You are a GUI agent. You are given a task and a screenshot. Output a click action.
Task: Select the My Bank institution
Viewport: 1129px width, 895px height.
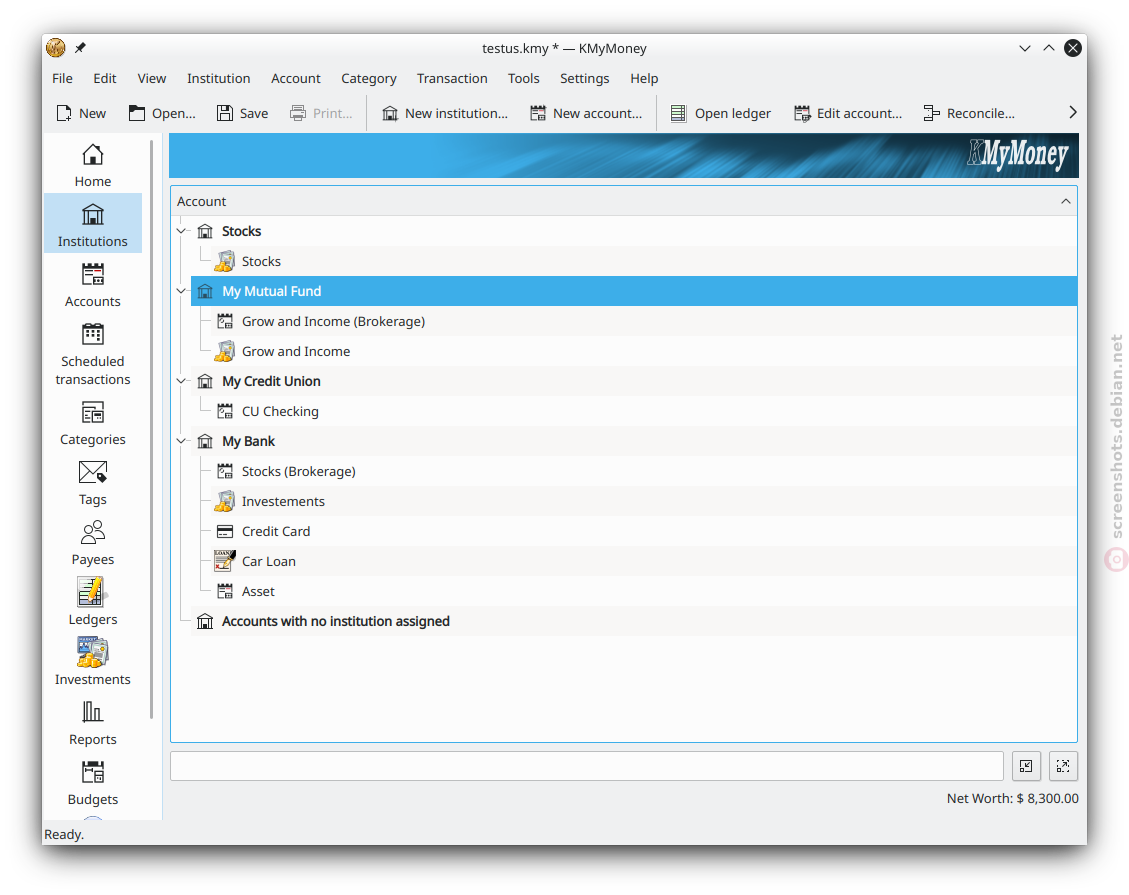click(634, 441)
